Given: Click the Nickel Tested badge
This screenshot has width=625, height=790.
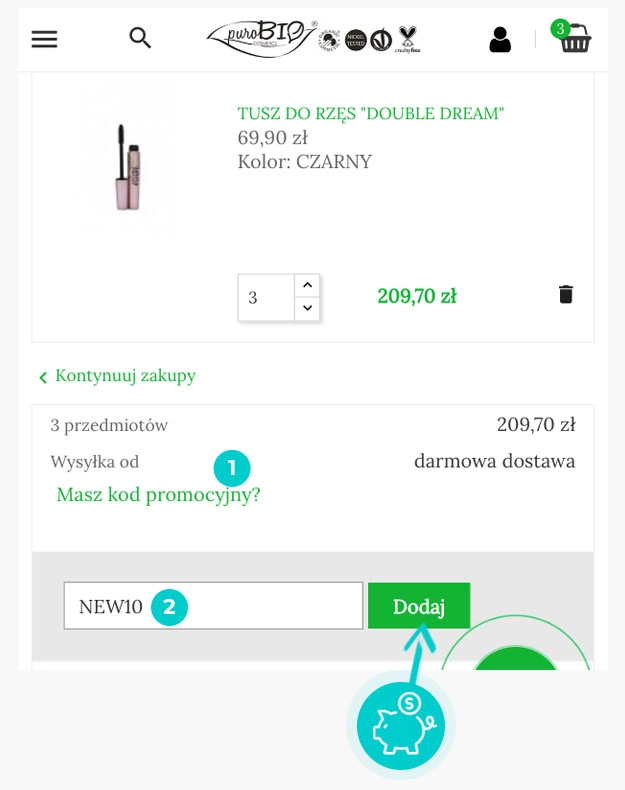Looking at the screenshot, I should tap(355, 40).
